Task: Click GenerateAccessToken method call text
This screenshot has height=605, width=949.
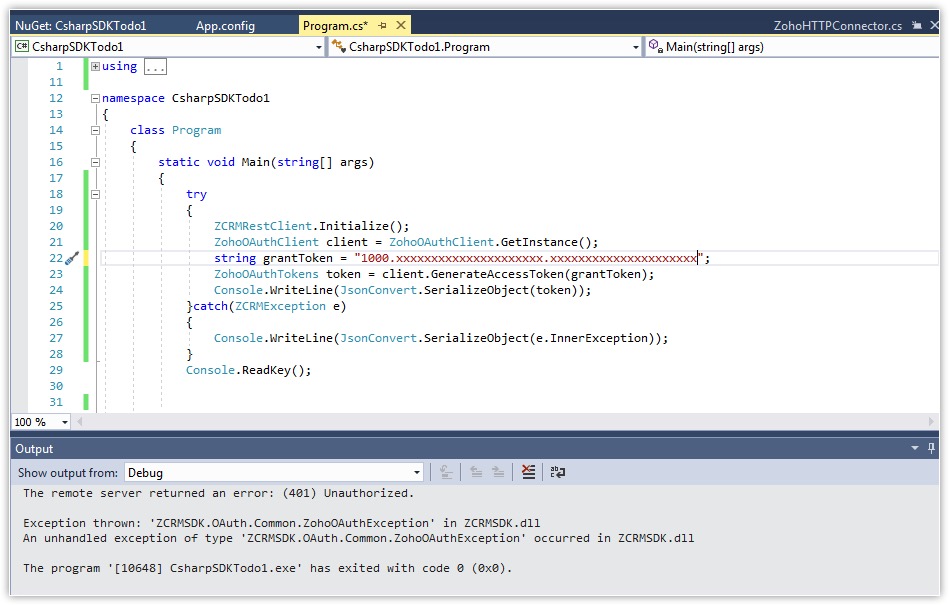Action: tap(497, 274)
